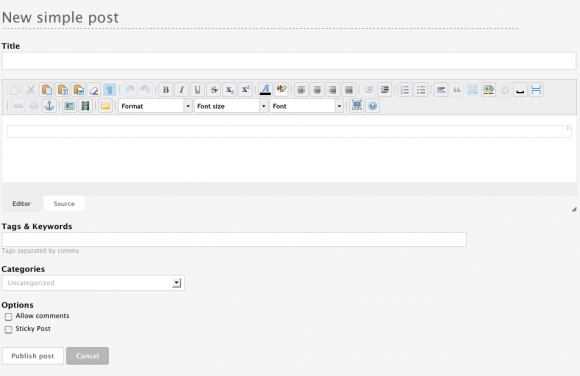580x376 pixels.
Task: Insert bulleted list
Action: pyautogui.click(x=421, y=90)
